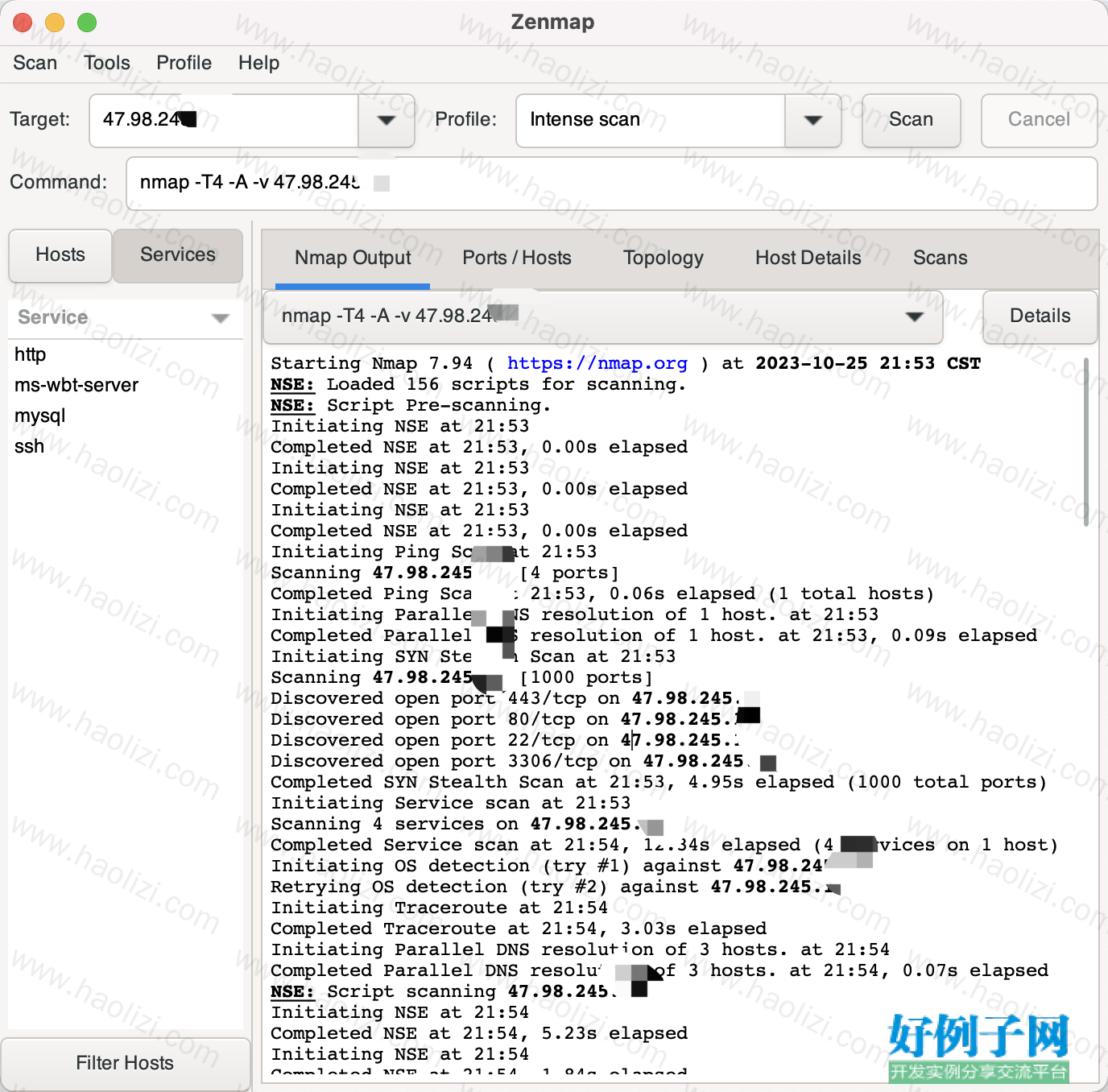Select the http service row

pyautogui.click(x=126, y=354)
